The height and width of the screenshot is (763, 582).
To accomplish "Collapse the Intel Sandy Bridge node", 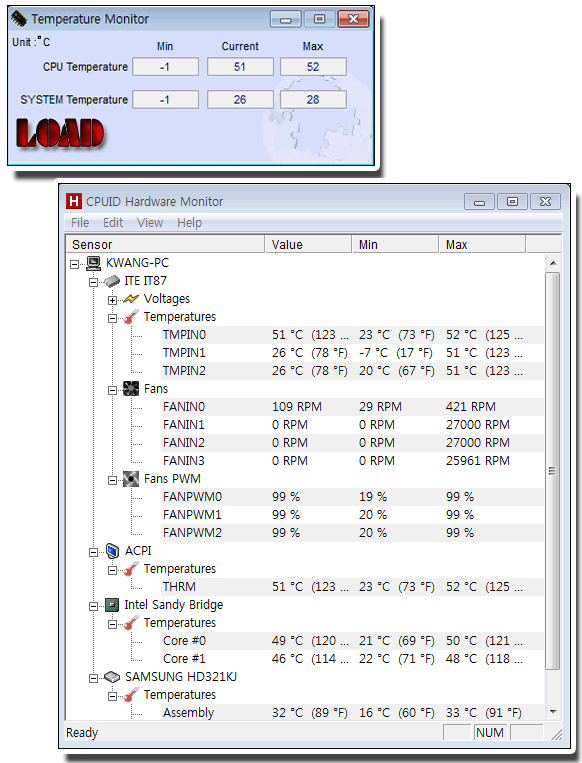I will point(93,606).
